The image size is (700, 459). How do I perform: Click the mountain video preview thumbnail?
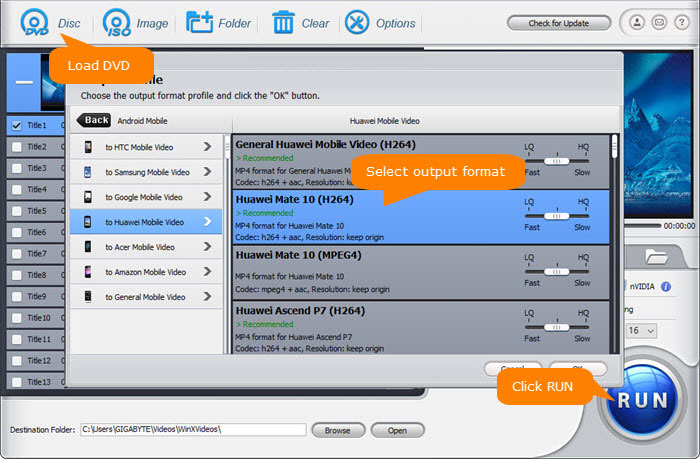pos(658,134)
